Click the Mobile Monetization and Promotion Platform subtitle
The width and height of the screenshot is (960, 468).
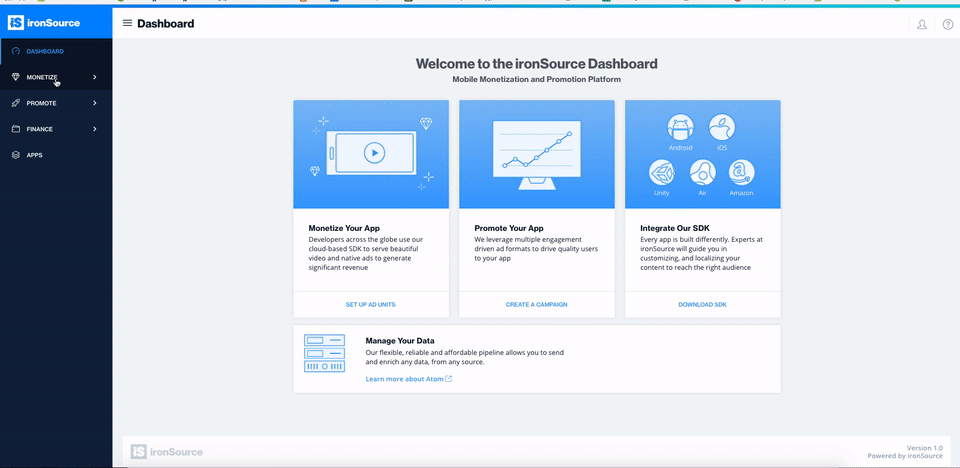536,80
